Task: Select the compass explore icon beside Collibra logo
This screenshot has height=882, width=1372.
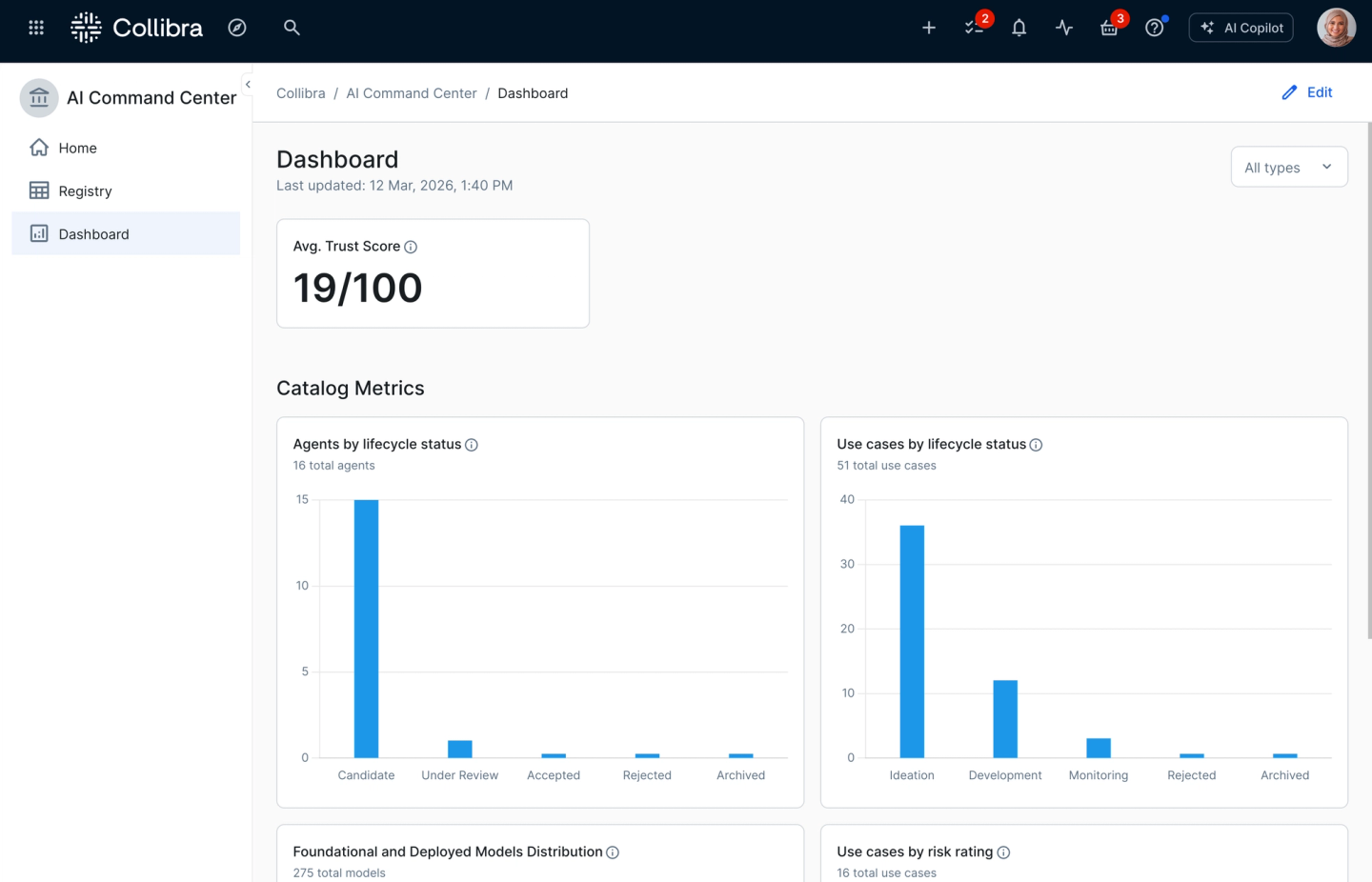Action: (x=237, y=28)
